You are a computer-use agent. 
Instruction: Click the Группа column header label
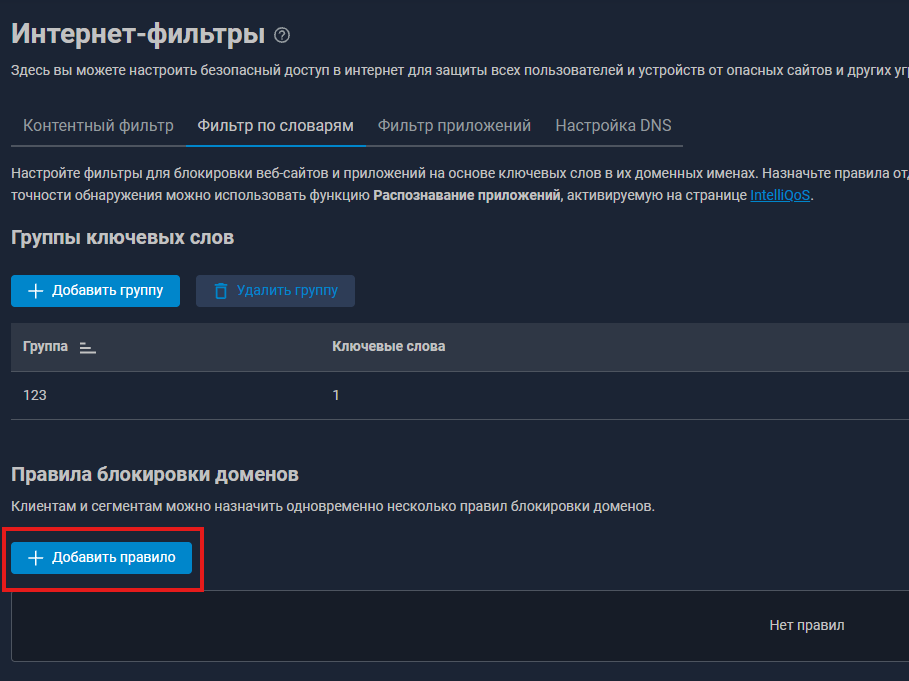(x=45, y=347)
